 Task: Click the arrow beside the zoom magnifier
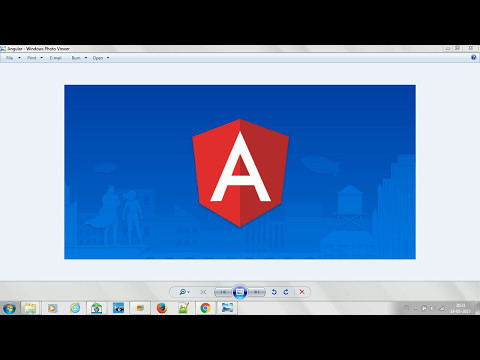pos(189,292)
